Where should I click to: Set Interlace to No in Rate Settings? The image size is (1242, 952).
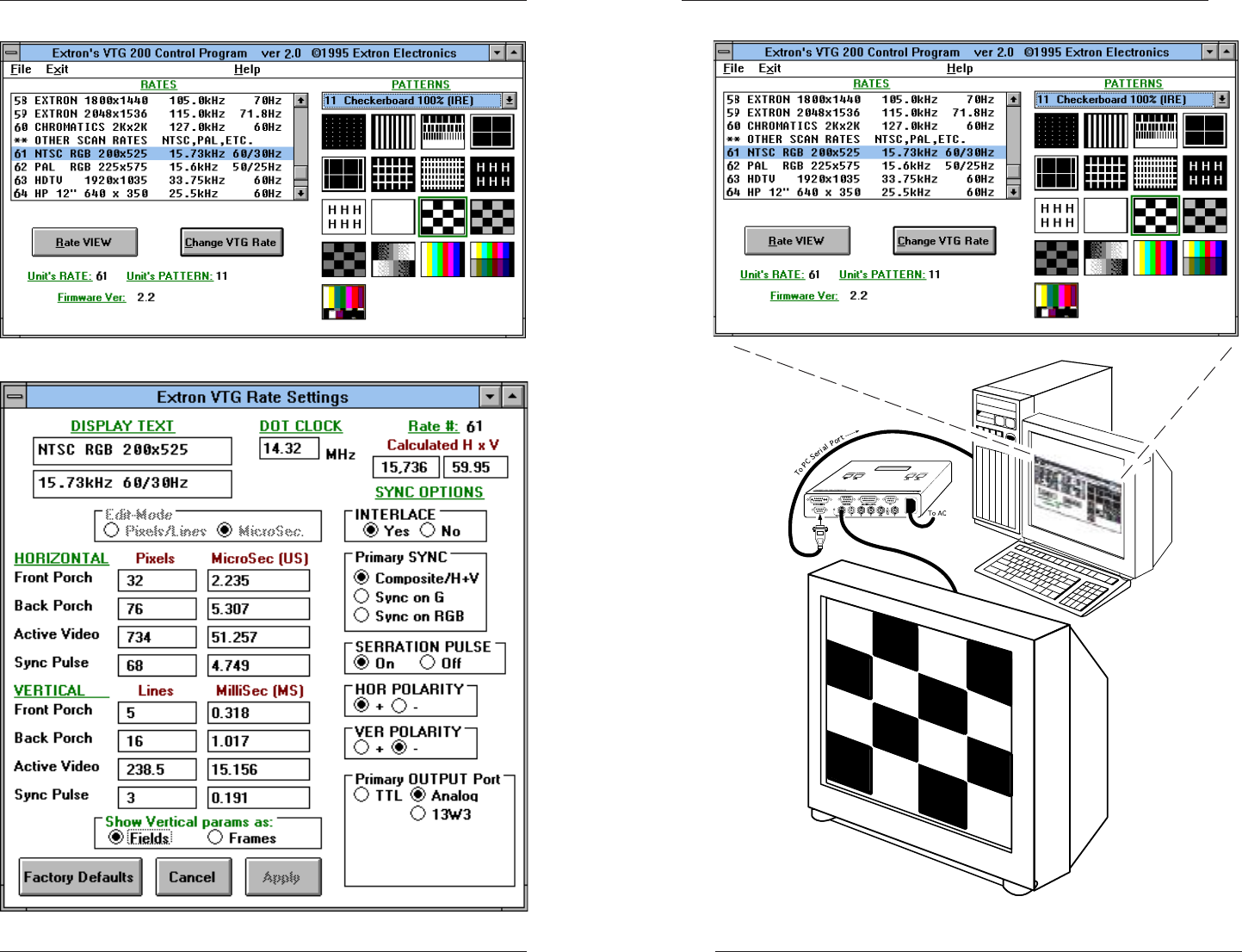(428, 530)
